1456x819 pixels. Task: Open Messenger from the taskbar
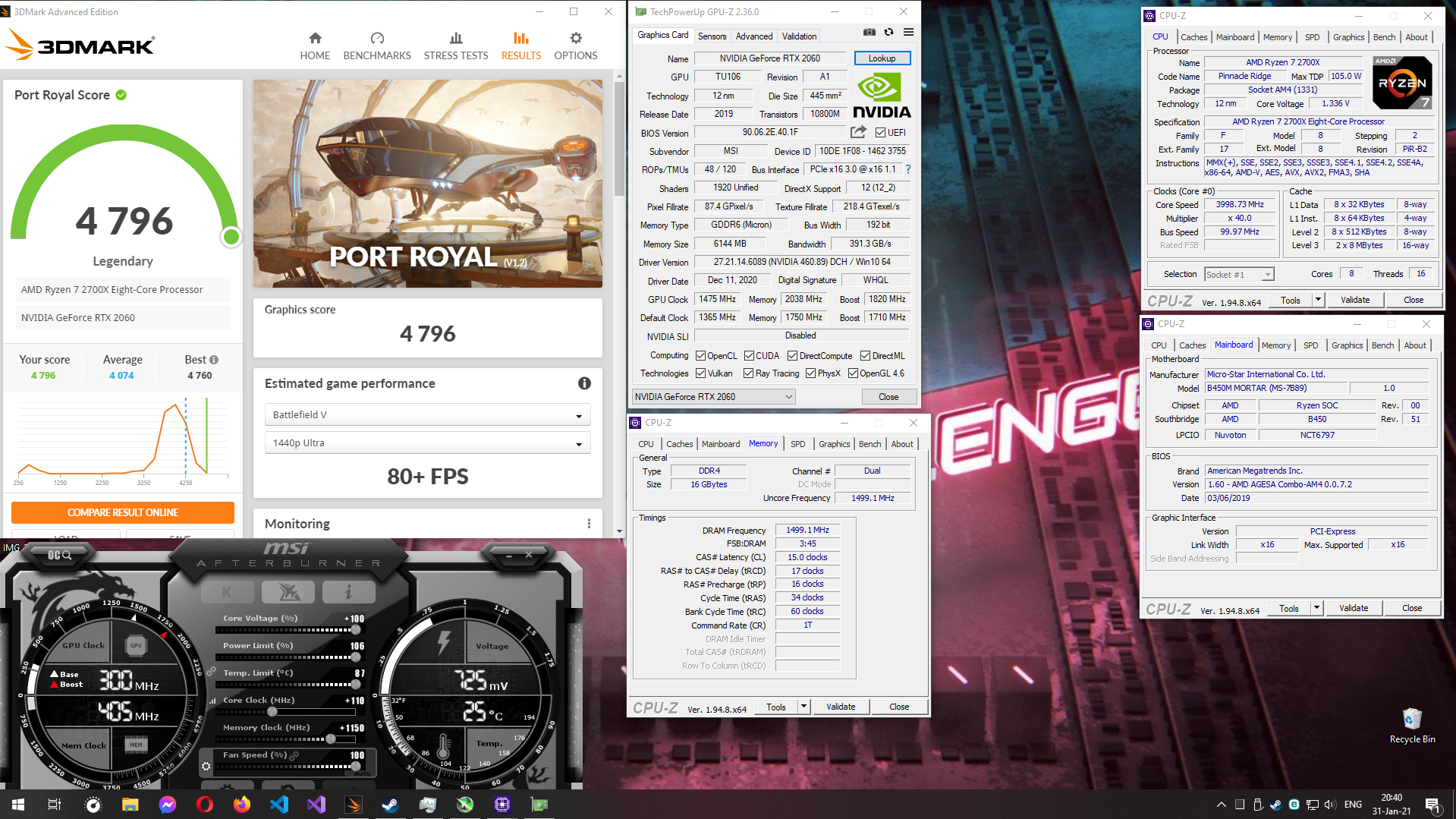pos(167,805)
